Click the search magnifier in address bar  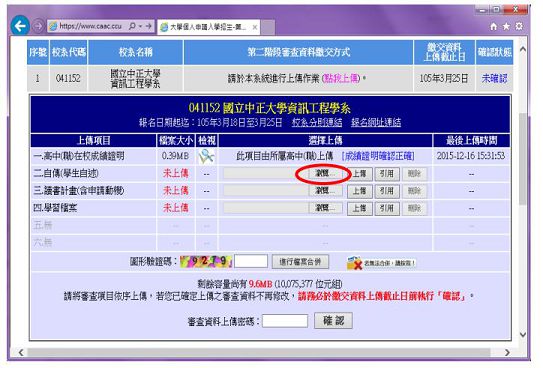[132, 26]
